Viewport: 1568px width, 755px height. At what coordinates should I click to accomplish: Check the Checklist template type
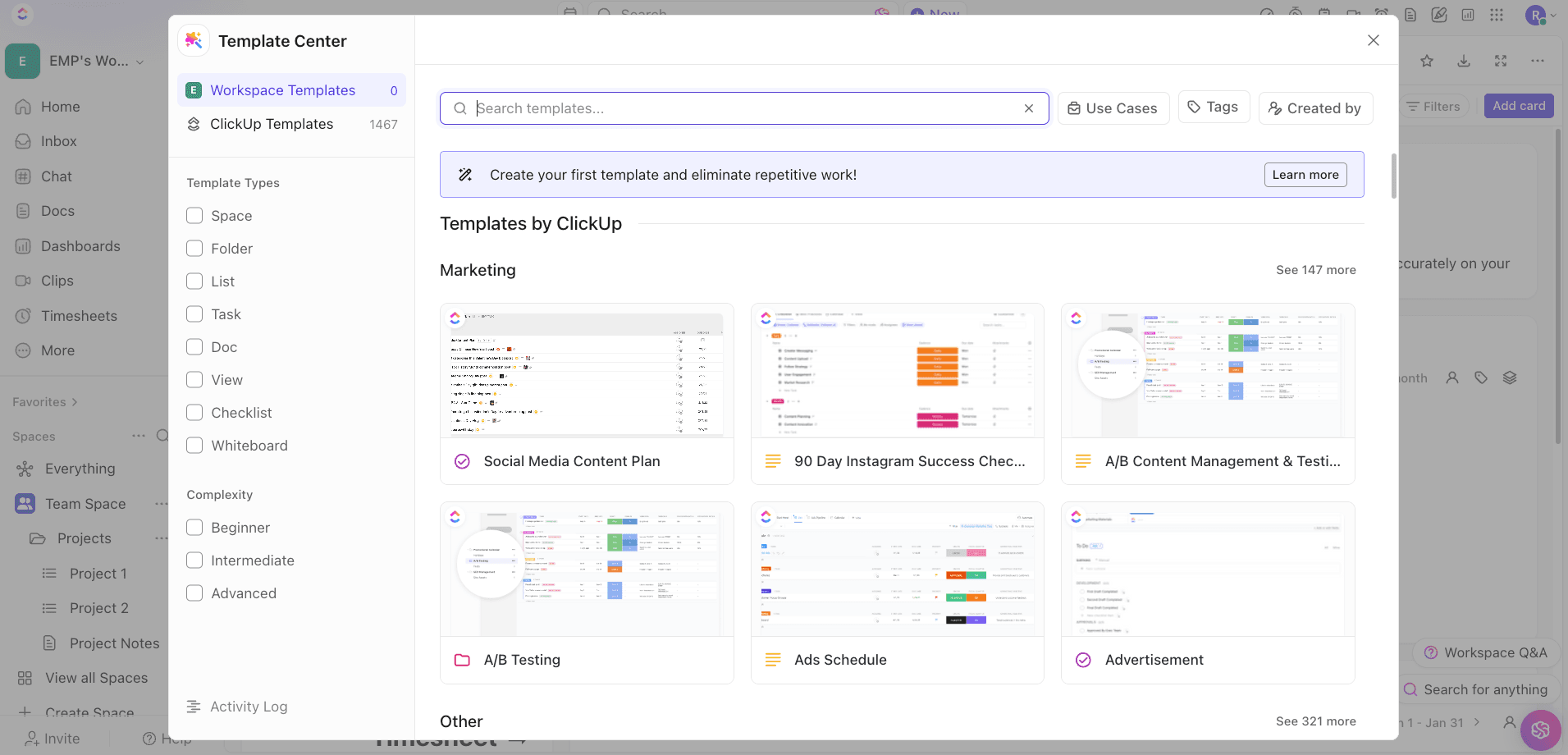click(194, 413)
